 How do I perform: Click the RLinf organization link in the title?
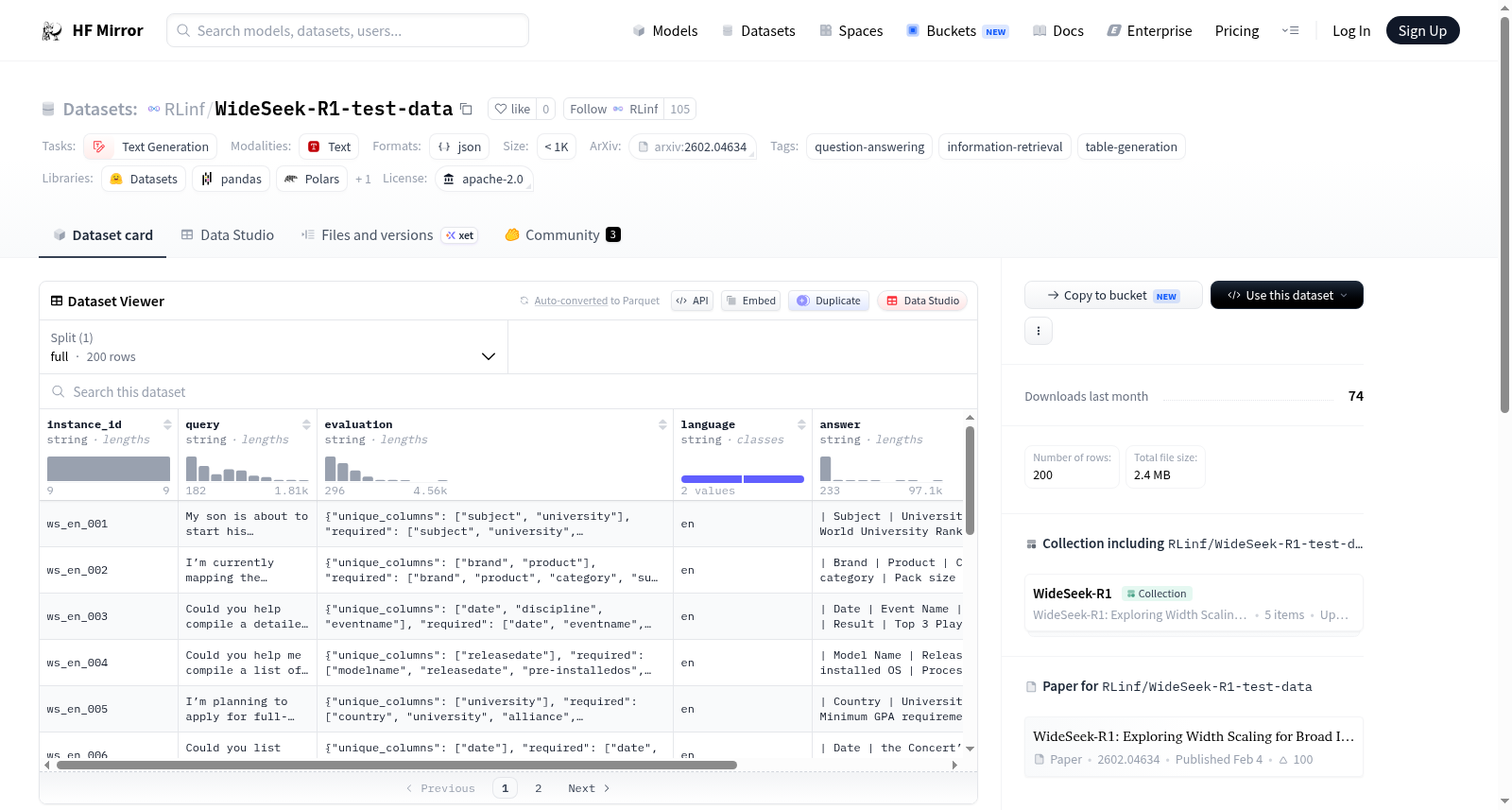click(x=184, y=109)
